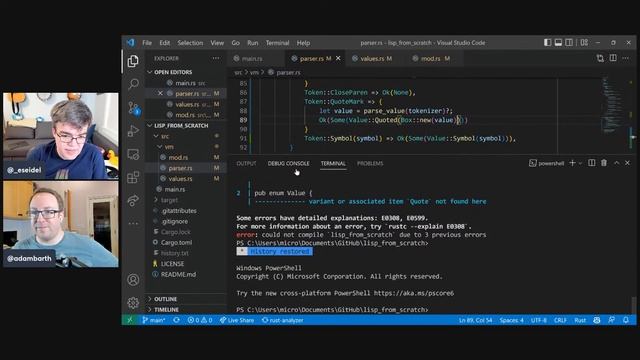Open the Extensions view
Screen dimensions: 640x360
tap(133, 177)
